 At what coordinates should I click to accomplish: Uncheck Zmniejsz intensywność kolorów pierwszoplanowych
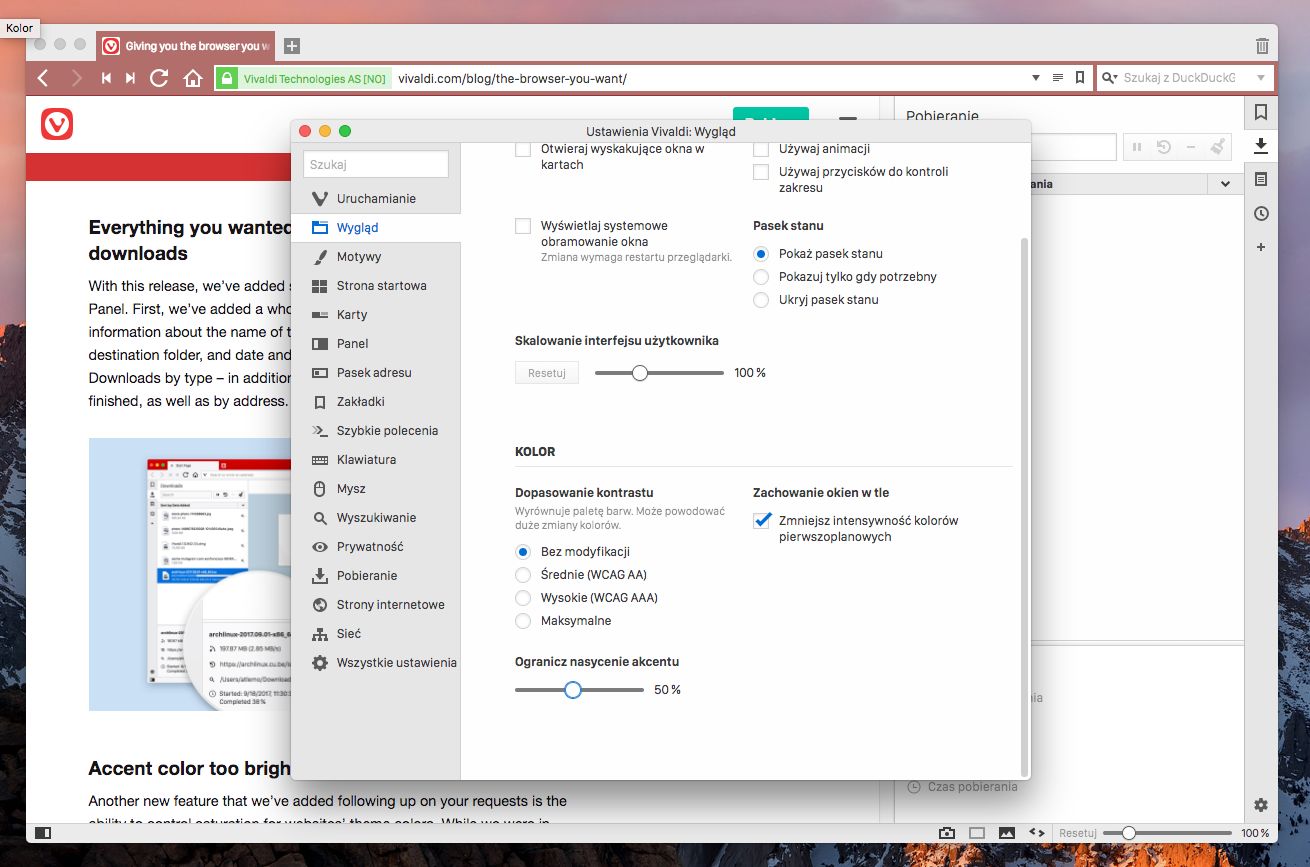coord(762,521)
